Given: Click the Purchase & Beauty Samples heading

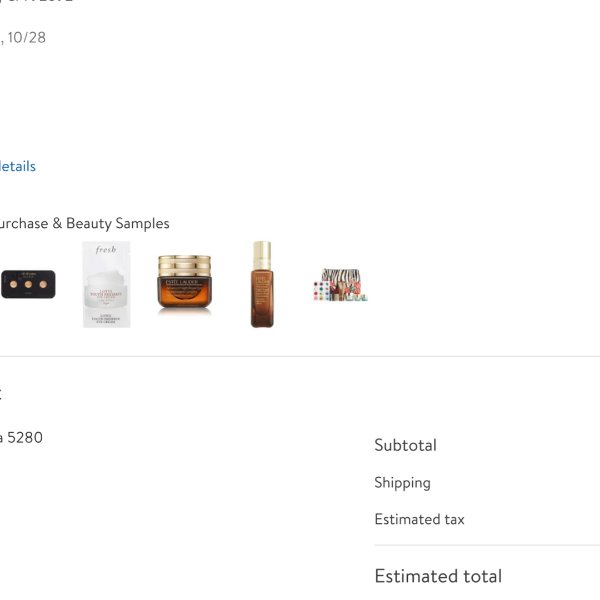Looking at the screenshot, I should (85, 223).
